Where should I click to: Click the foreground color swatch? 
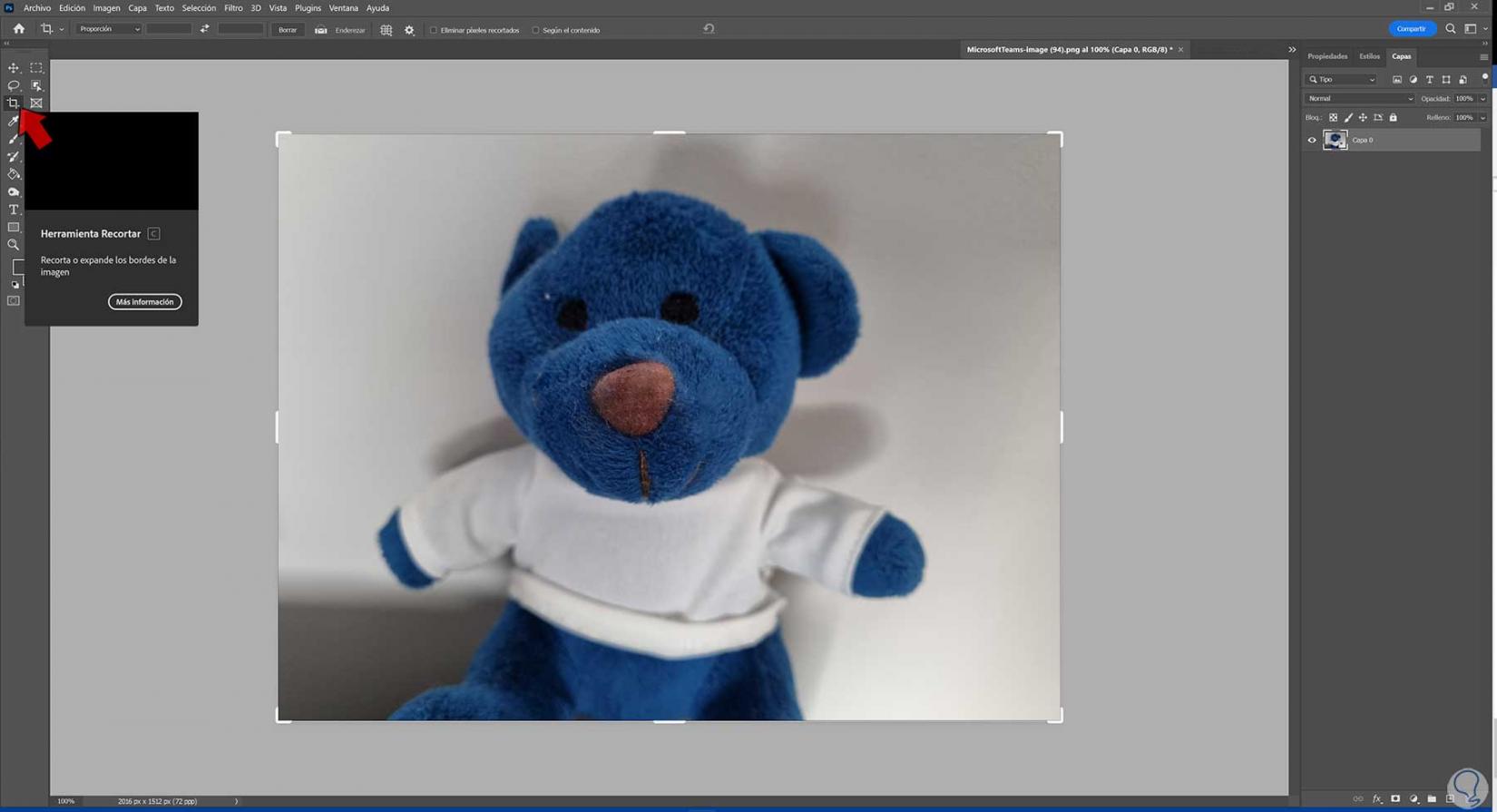tap(18, 267)
